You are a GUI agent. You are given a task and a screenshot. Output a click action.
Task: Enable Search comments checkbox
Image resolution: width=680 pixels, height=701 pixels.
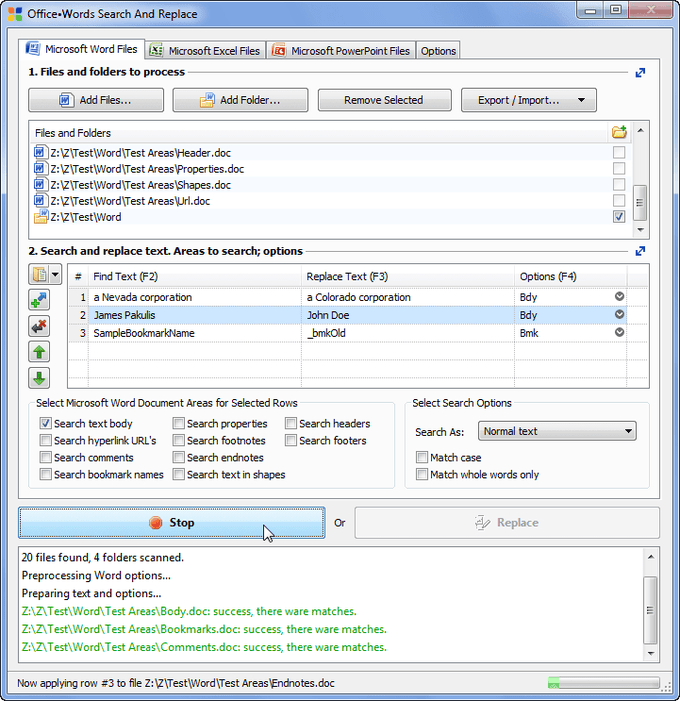tap(46, 457)
